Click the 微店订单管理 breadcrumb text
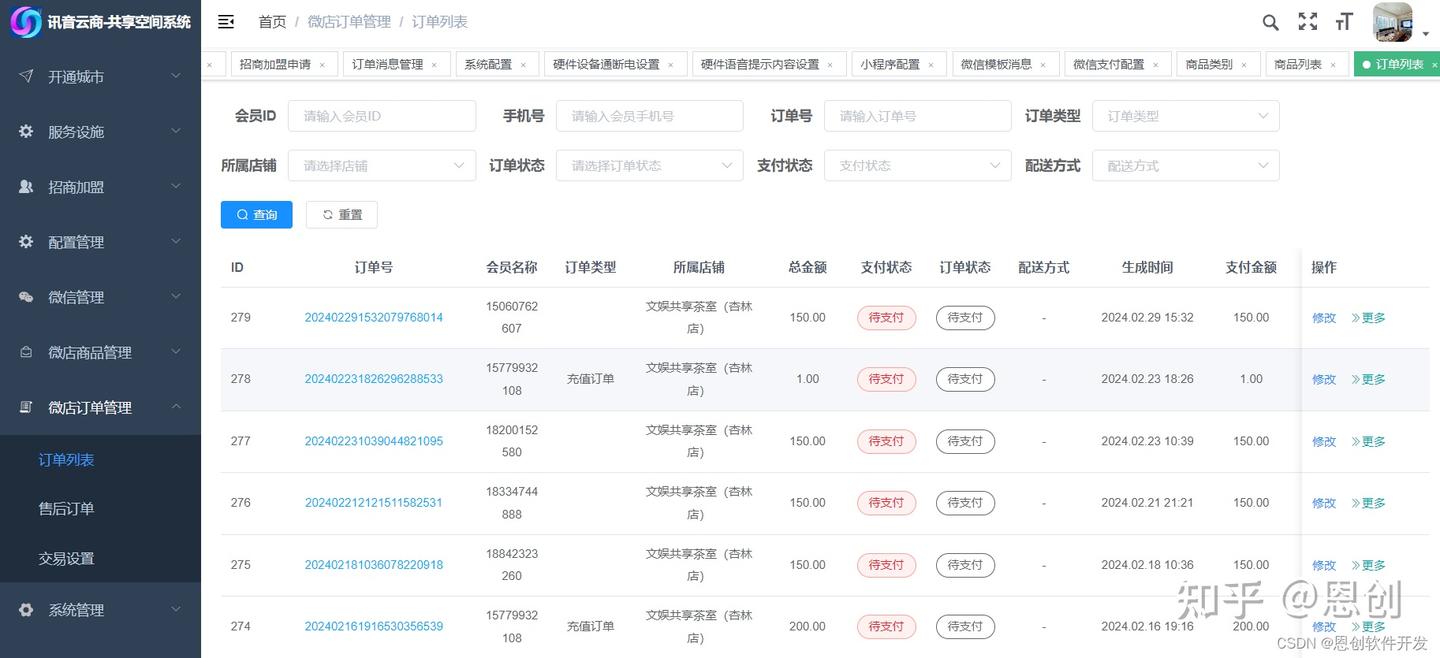 [x=349, y=22]
